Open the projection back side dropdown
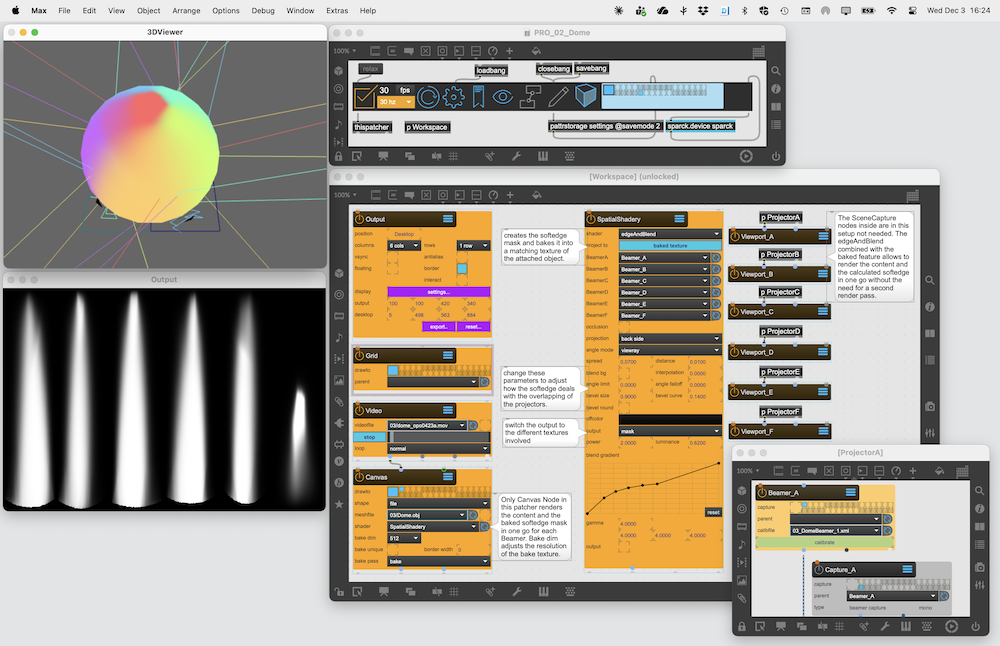The image size is (1000, 646). point(669,338)
